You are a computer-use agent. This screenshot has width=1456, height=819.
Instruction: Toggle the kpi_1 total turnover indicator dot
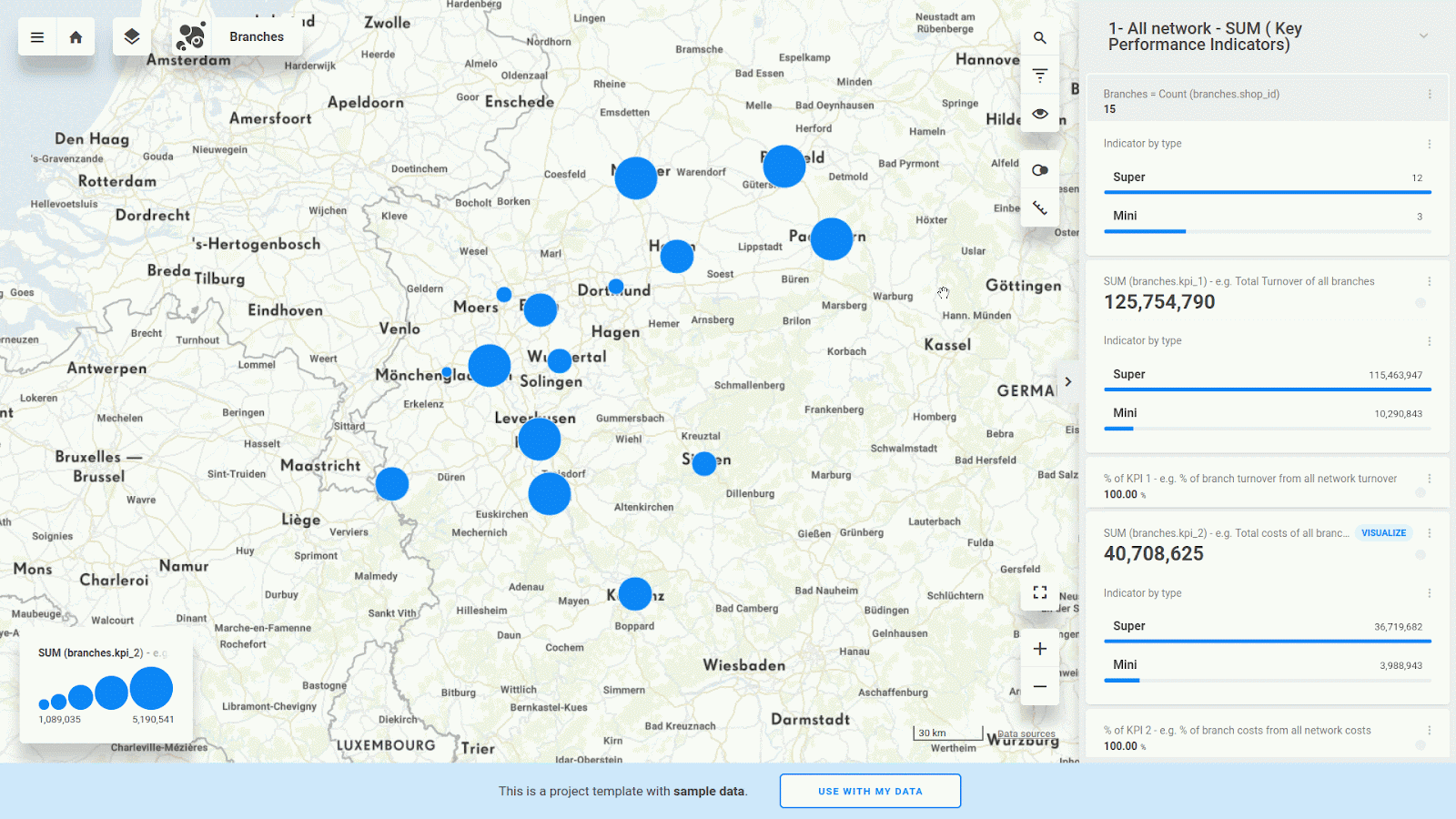point(1421,303)
